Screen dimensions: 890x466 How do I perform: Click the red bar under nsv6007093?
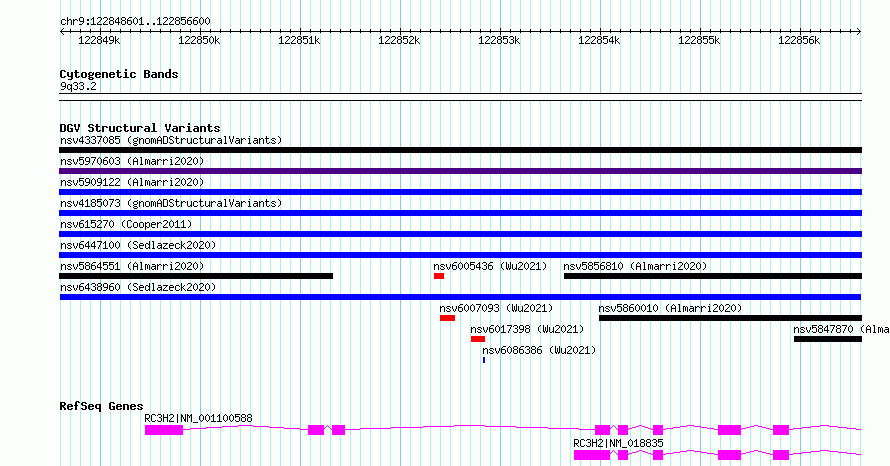pos(447,318)
